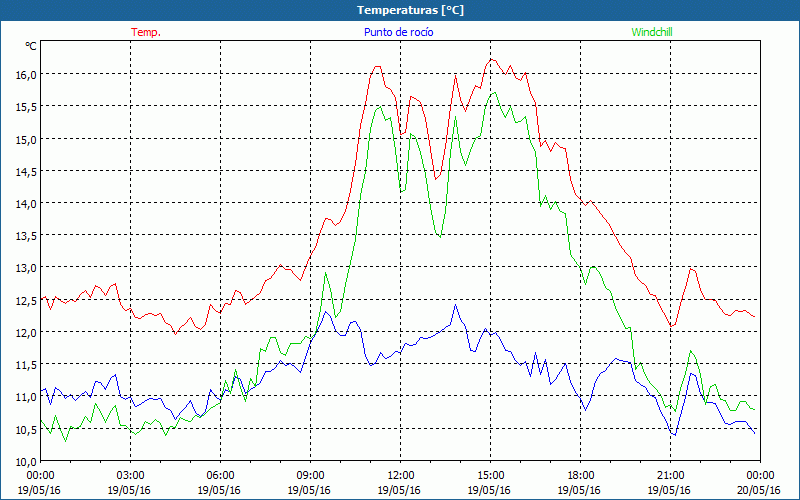Click the '12:00' time axis label
The image size is (800, 500).
point(401,476)
